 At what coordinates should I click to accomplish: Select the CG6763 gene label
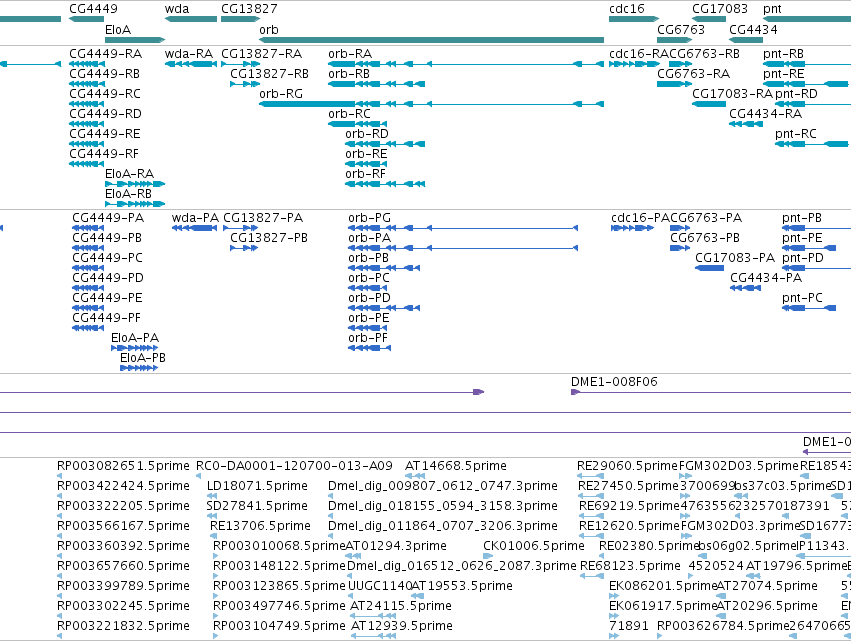point(681,30)
